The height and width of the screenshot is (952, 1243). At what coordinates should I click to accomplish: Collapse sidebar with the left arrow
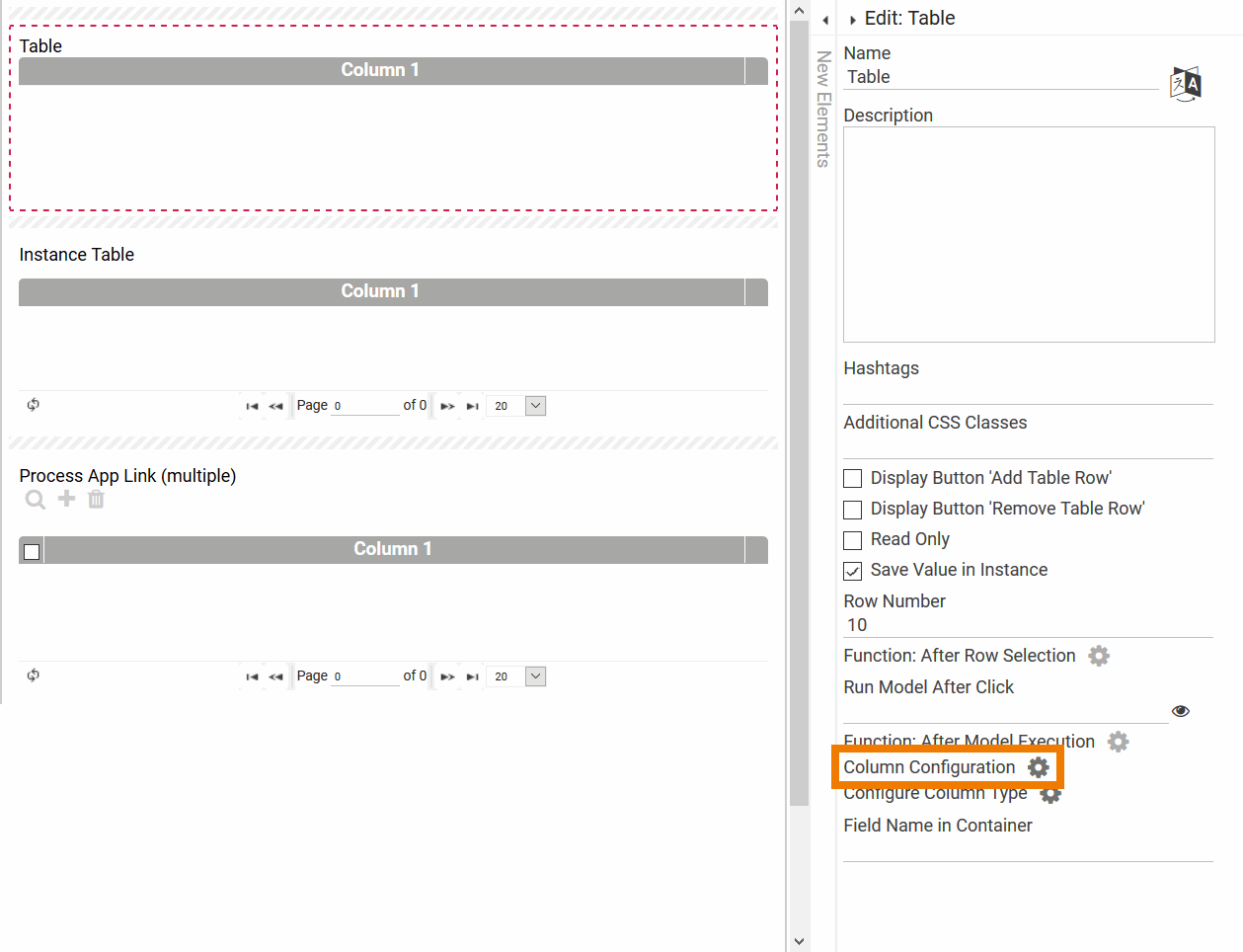point(825,20)
